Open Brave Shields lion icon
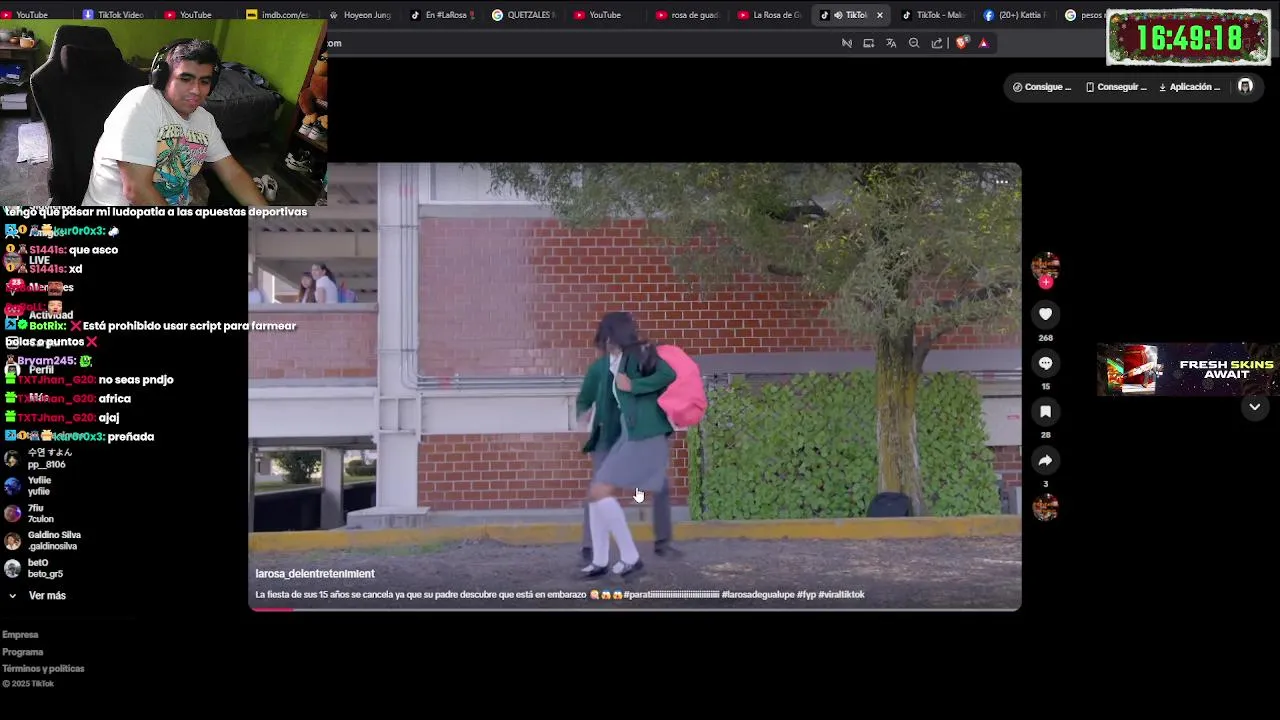The image size is (1280, 720). (962, 43)
